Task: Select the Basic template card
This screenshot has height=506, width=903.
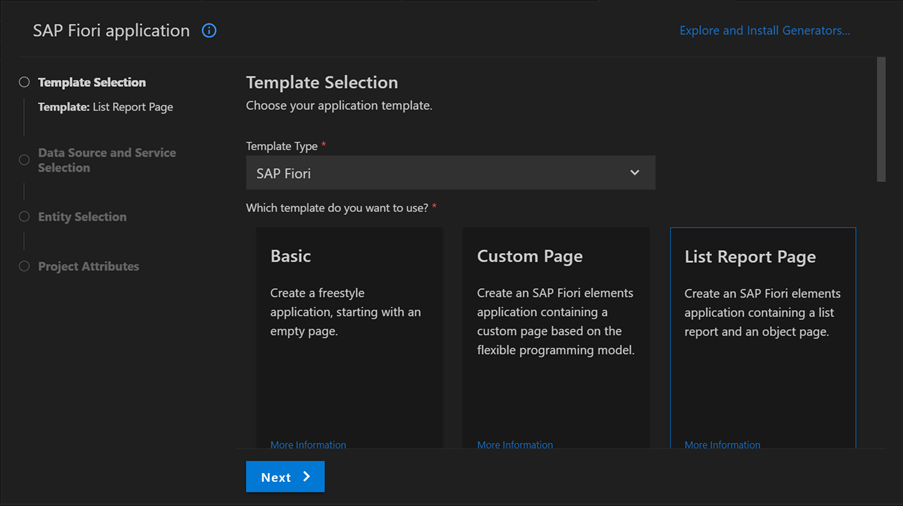Action: pyautogui.click(x=350, y=337)
